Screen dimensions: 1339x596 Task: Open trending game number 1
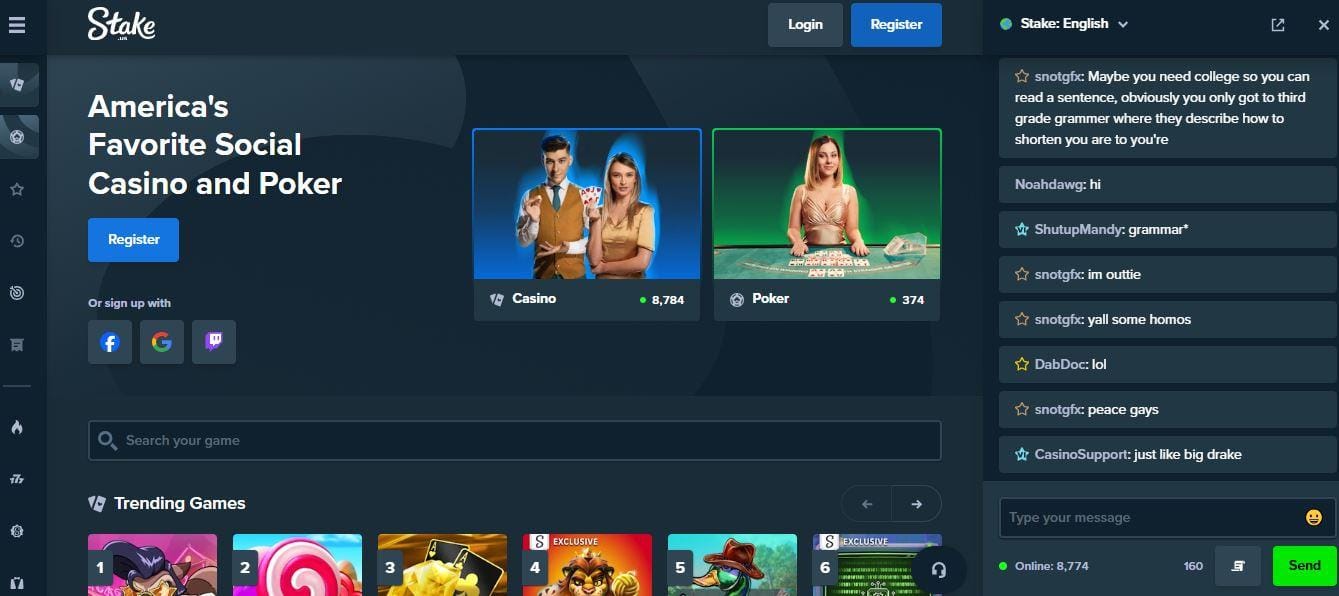pos(152,565)
